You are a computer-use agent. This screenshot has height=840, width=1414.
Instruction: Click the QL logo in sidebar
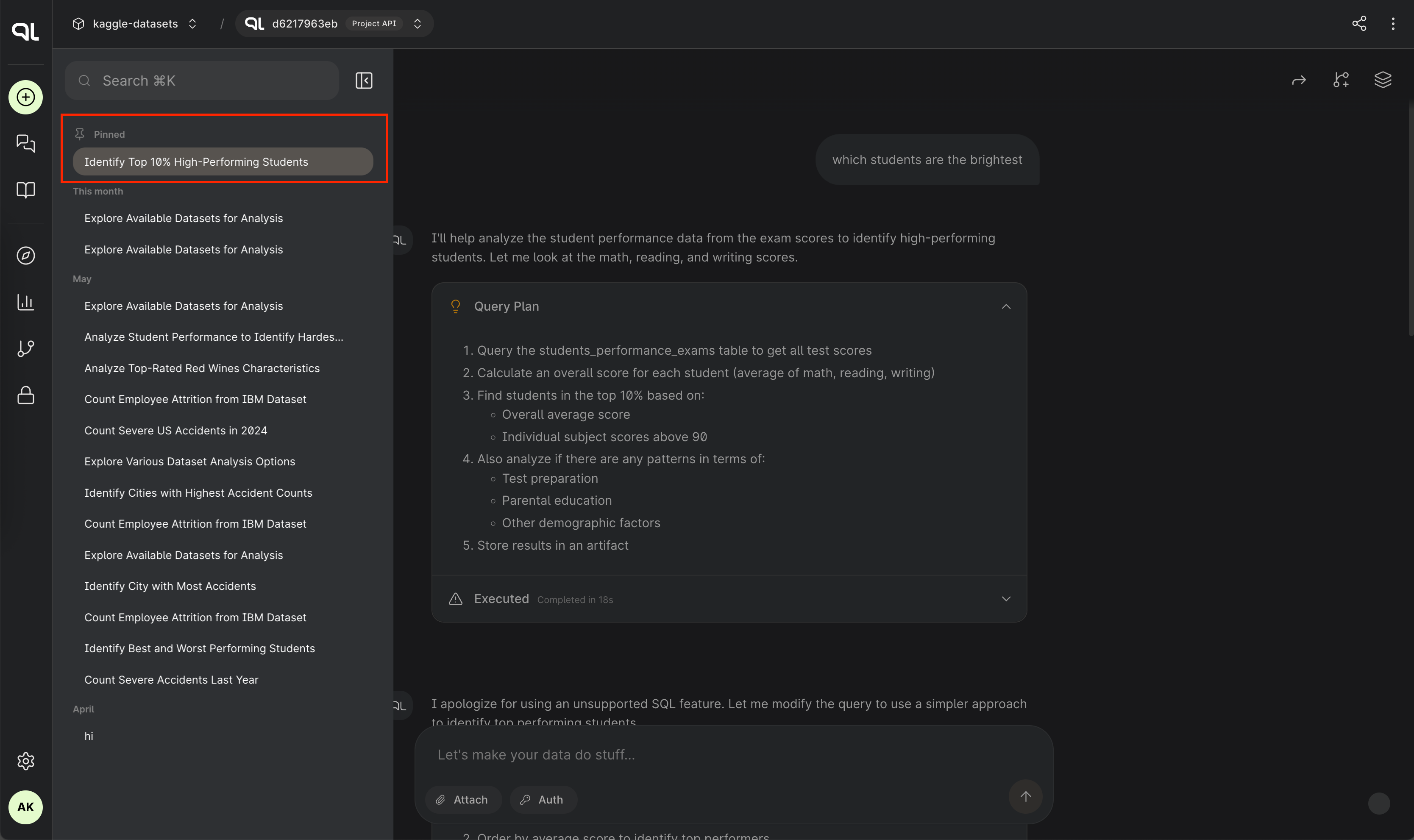pyautogui.click(x=25, y=31)
